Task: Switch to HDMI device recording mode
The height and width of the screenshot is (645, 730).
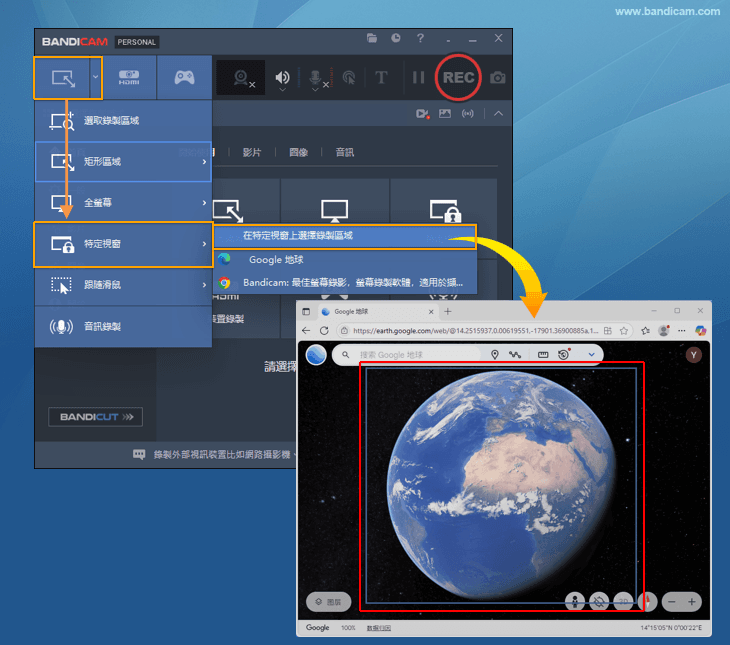Action: click(129, 77)
